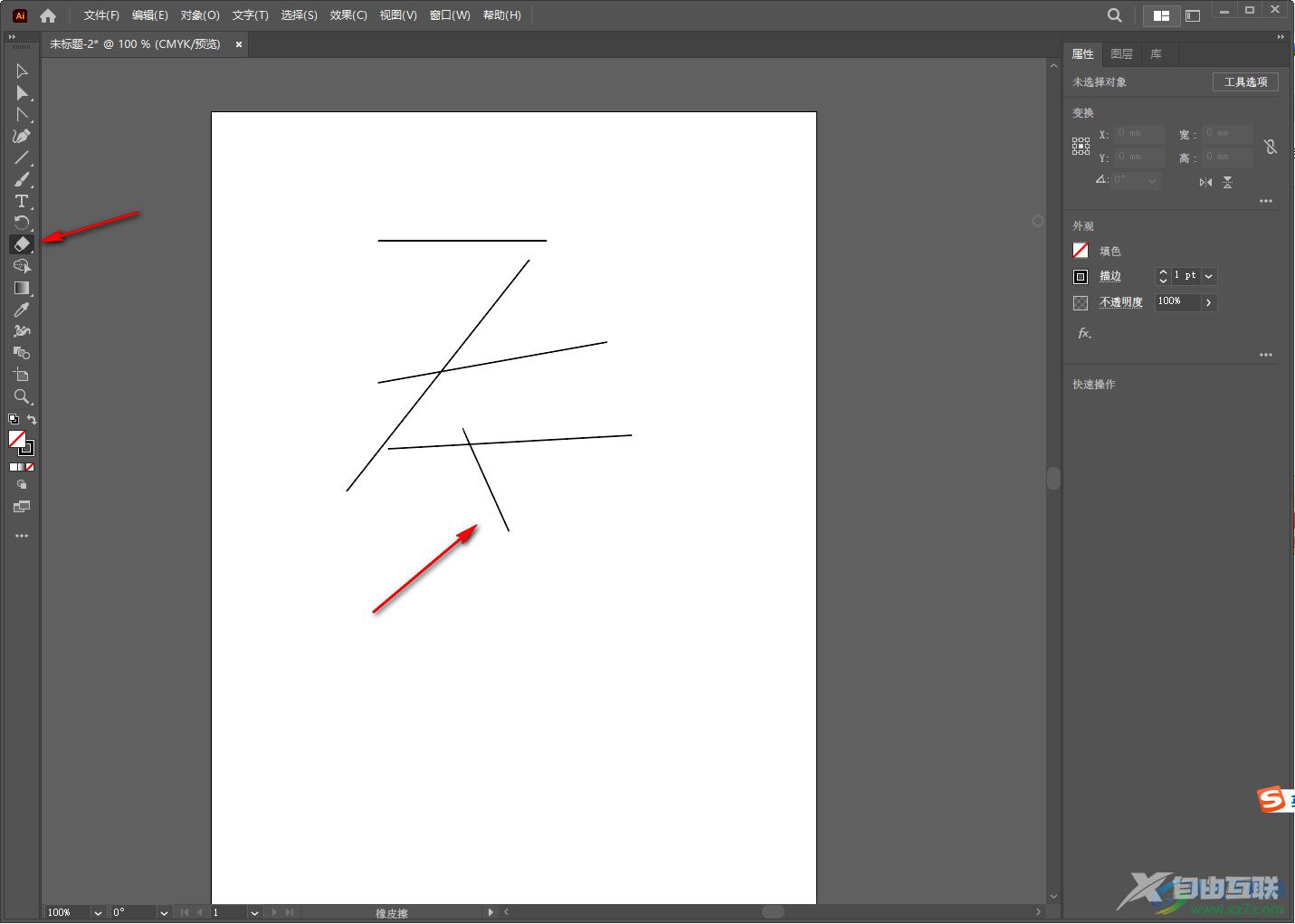Choose the Gradient tool
Viewport: 1295px width, 924px height.
pos(22,288)
